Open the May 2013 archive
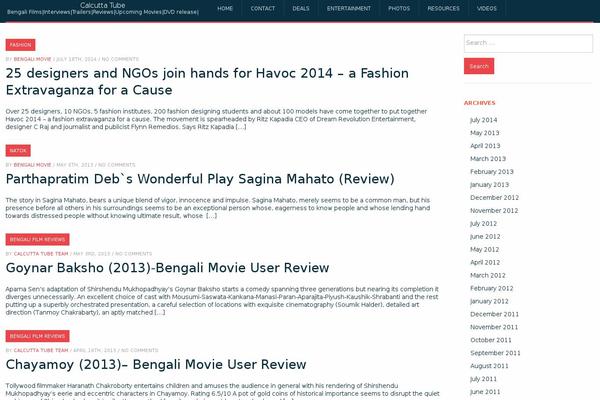 tap(484, 133)
